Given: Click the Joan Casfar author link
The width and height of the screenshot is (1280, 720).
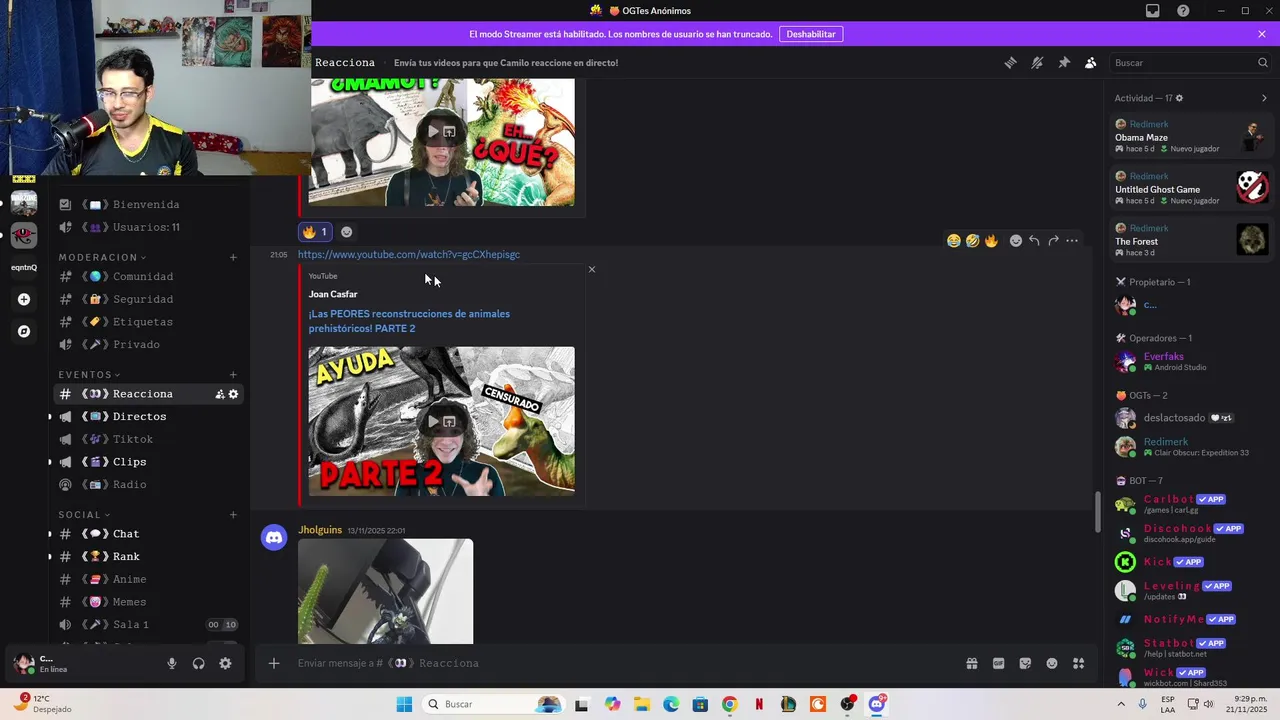Looking at the screenshot, I should pyautogui.click(x=333, y=294).
